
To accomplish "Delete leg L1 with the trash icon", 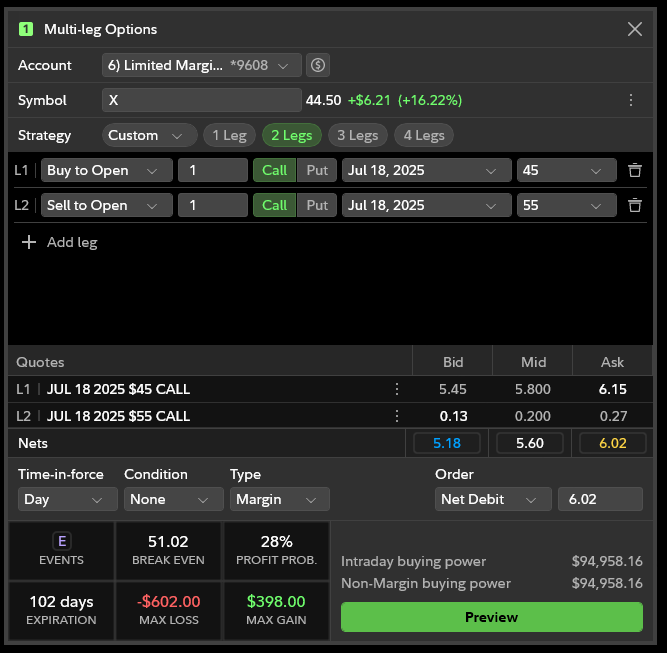I will 634,170.
